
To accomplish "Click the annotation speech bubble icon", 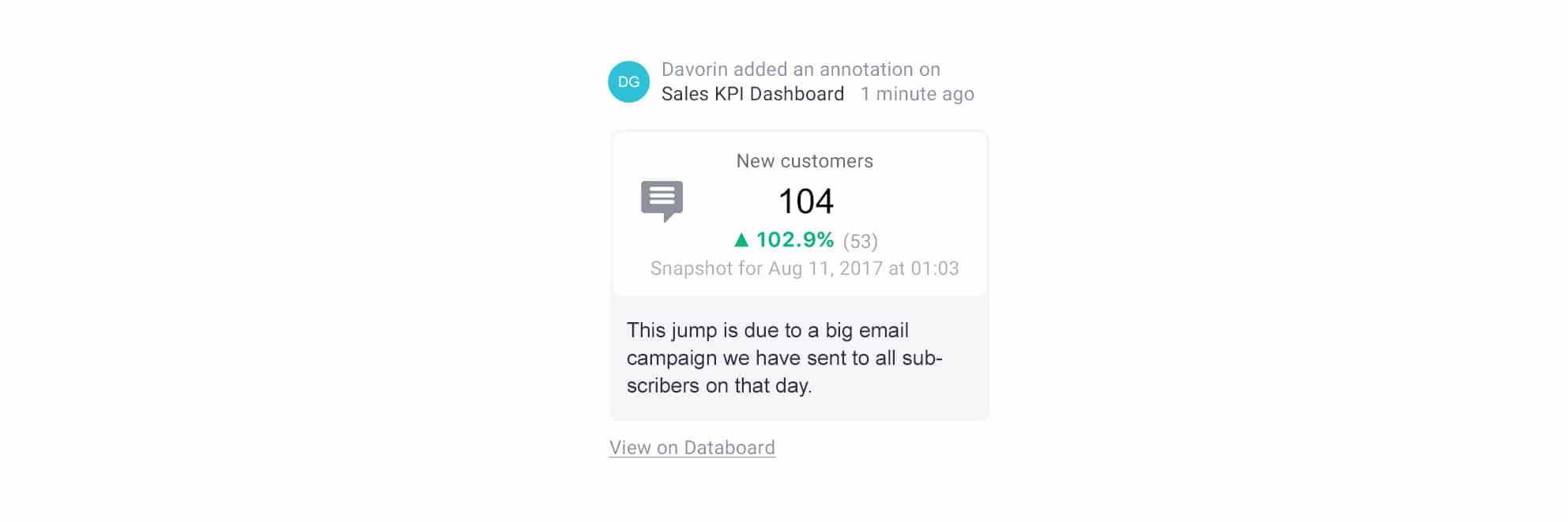I will tap(661, 201).
